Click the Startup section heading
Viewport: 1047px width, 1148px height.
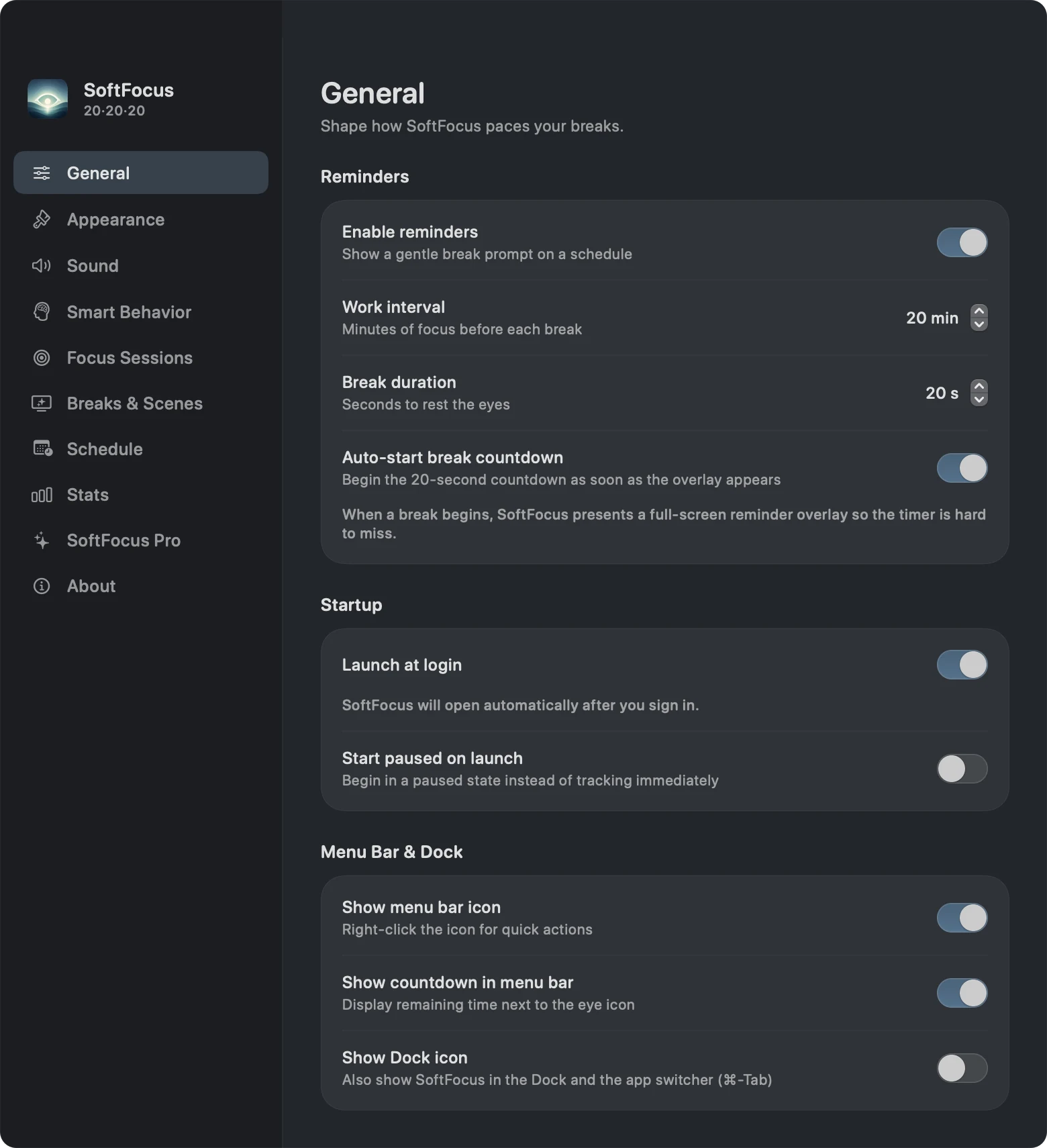[351, 605]
